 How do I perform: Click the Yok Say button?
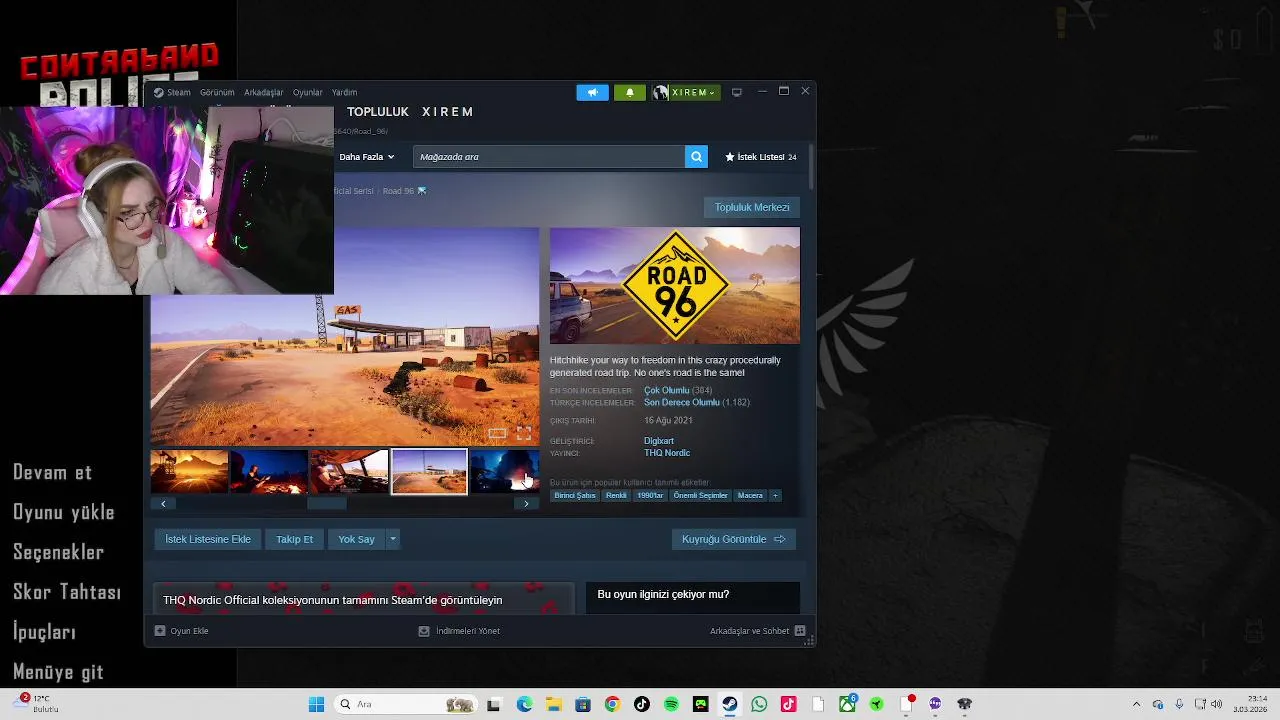pos(356,539)
